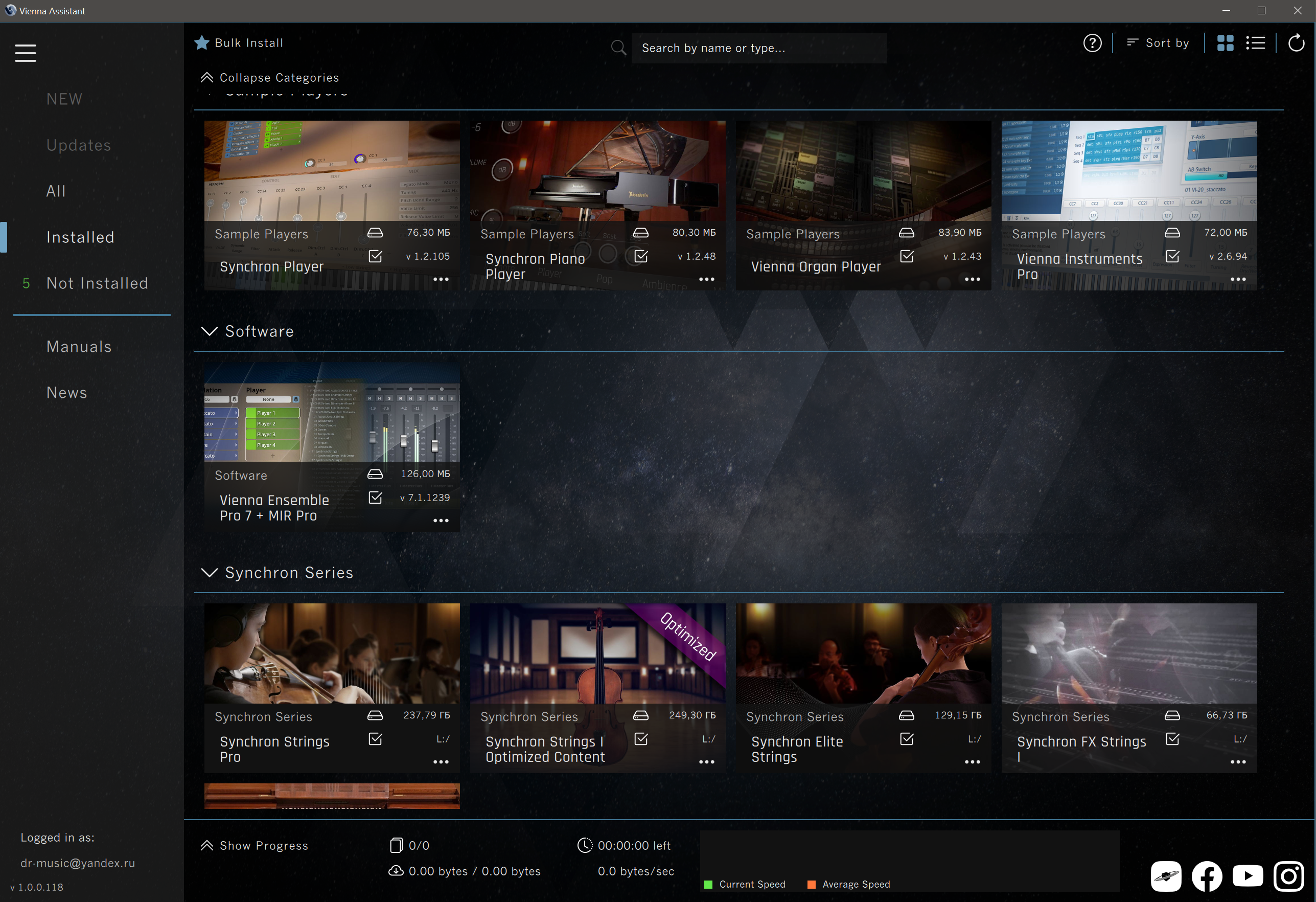The width and height of the screenshot is (1316, 902).
Task: Open the Instagram link icon
Action: (1289, 876)
